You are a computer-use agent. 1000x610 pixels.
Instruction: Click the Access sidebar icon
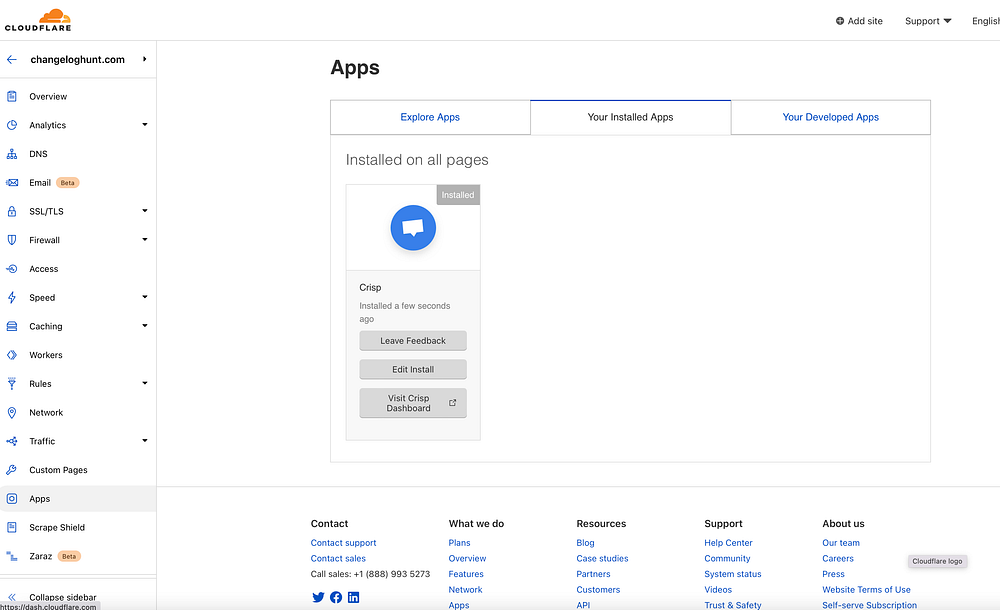(x=11, y=269)
